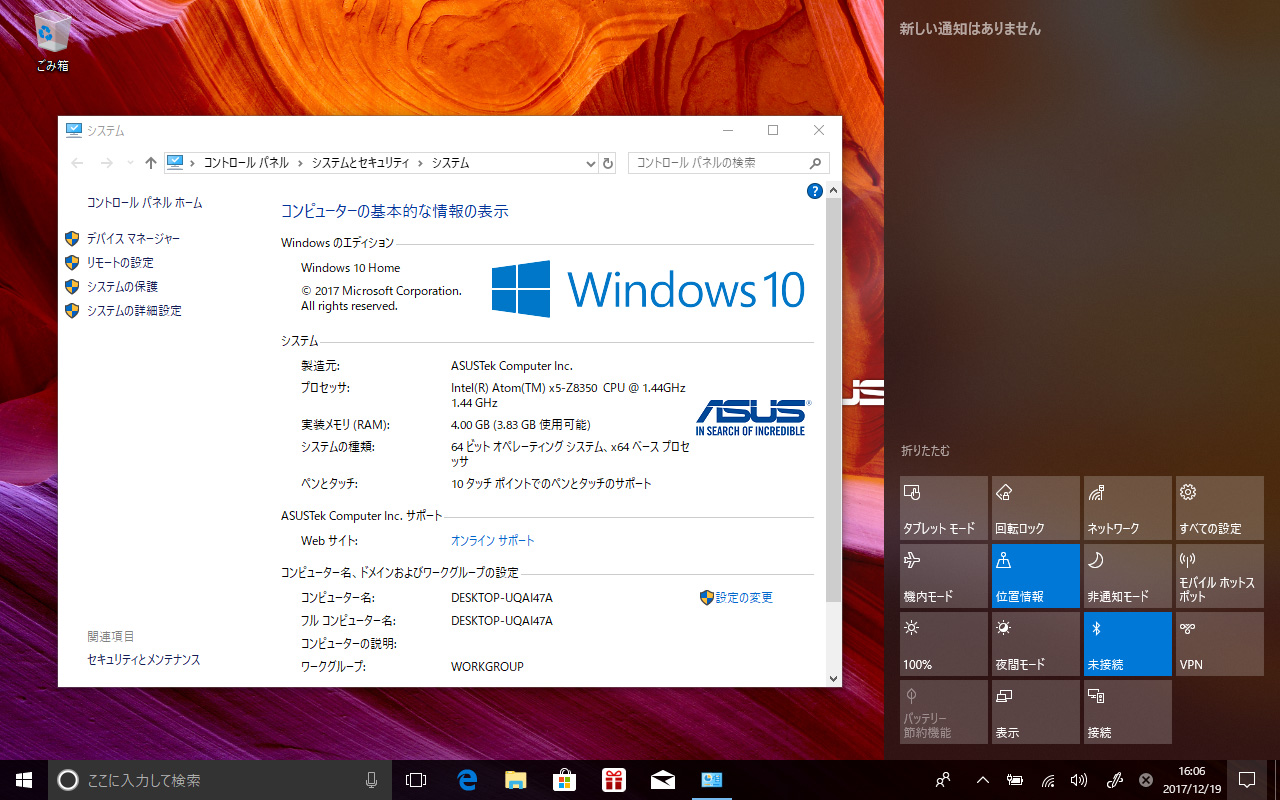Open Task View from the taskbar
Viewport: 1280px width, 800px height.
click(x=415, y=780)
